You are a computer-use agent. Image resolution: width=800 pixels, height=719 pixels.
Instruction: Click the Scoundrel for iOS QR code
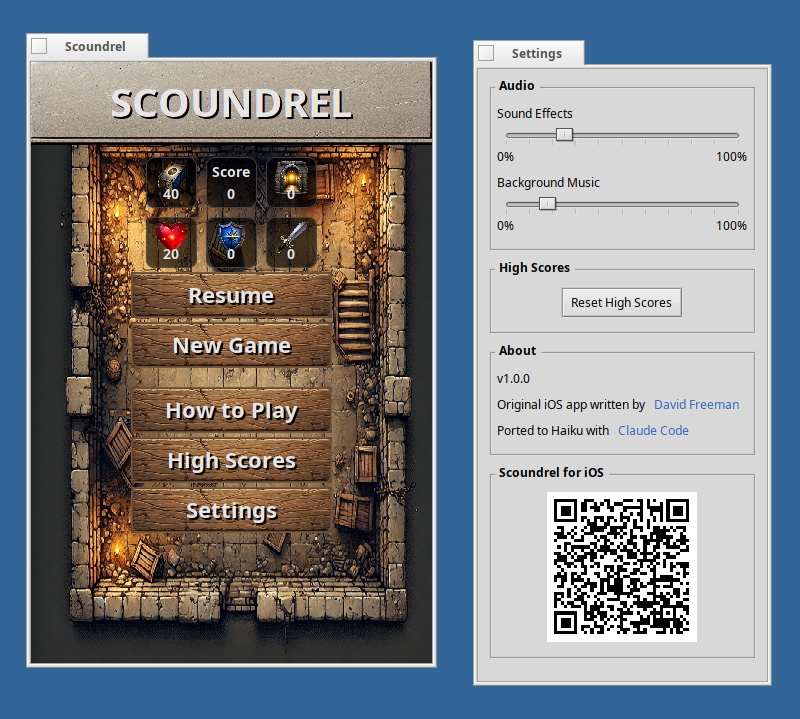(621, 565)
